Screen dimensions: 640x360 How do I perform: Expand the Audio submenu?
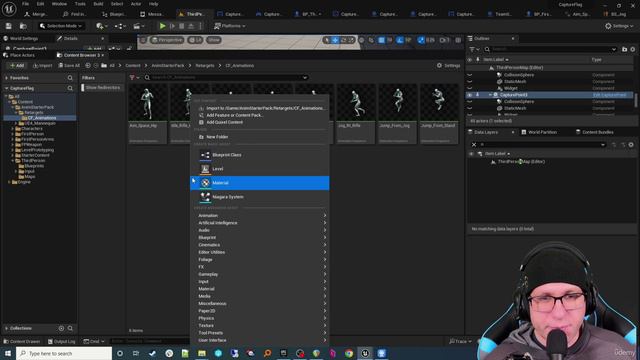pyautogui.click(x=260, y=230)
